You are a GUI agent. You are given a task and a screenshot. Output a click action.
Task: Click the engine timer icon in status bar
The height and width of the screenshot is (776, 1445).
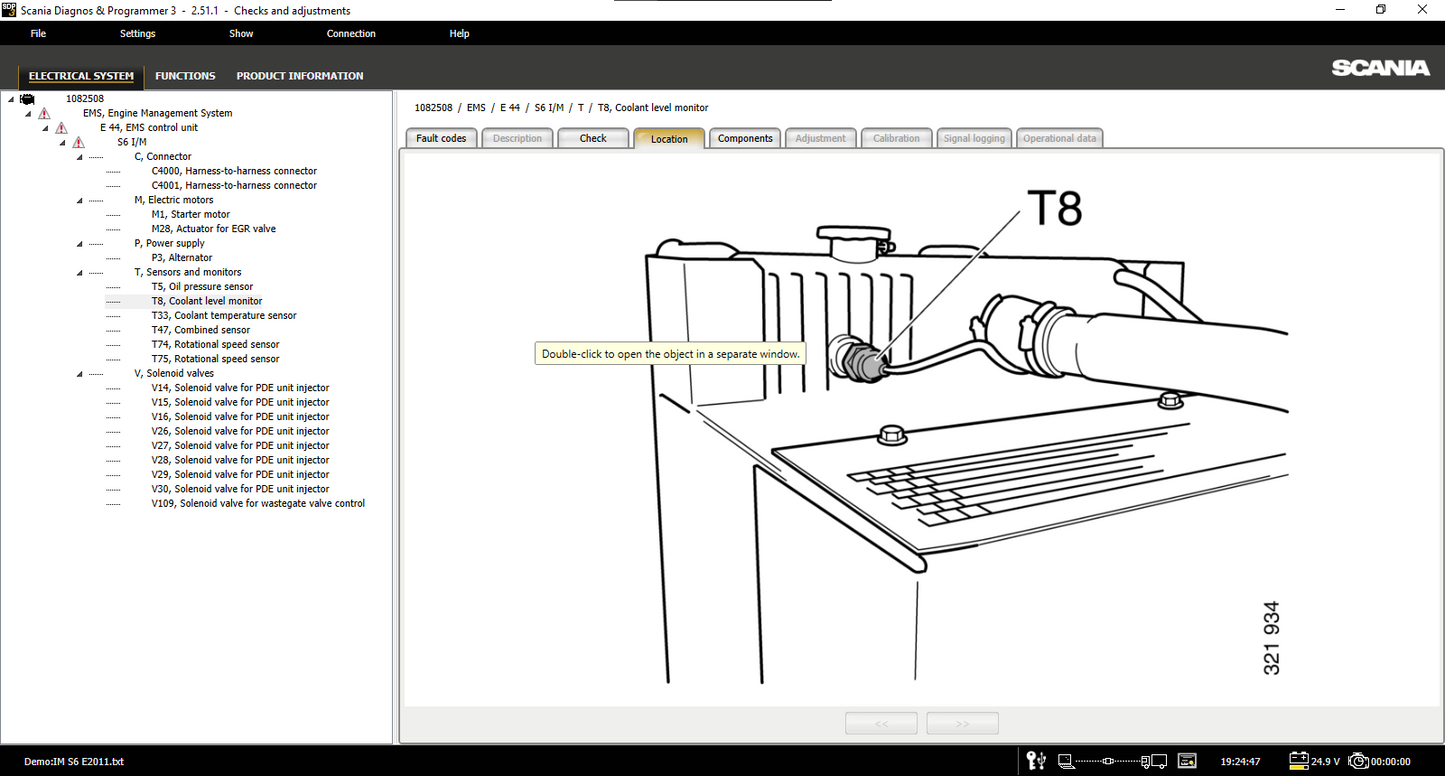(x=1358, y=761)
